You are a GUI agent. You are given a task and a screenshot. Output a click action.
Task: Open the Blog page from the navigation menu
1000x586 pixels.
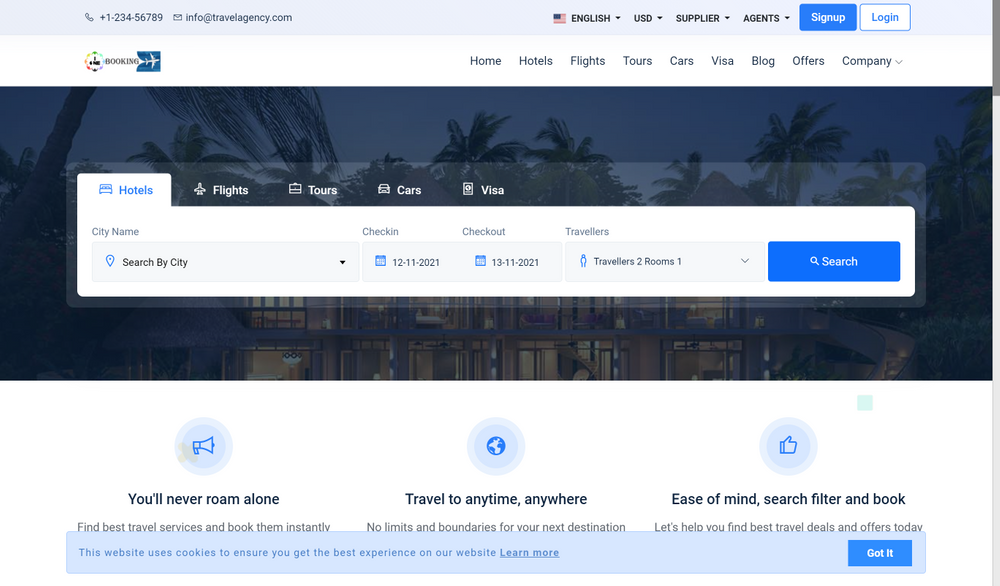(763, 61)
